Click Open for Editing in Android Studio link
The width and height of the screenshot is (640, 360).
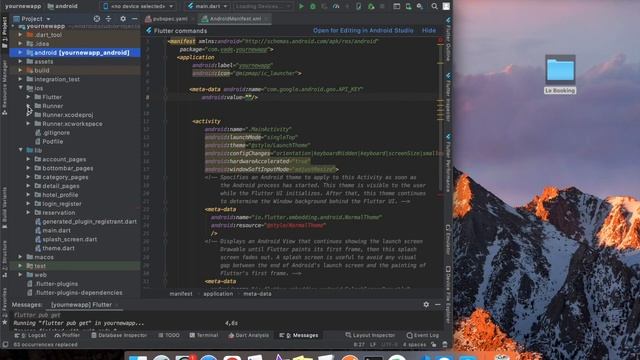[363, 31]
